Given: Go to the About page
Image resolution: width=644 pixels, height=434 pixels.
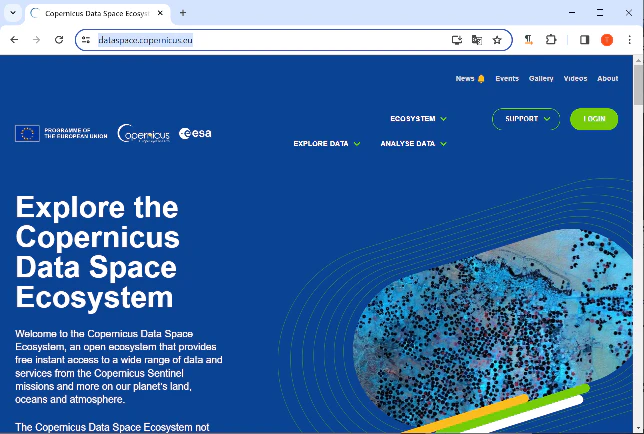Looking at the screenshot, I should tap(607, 78).
